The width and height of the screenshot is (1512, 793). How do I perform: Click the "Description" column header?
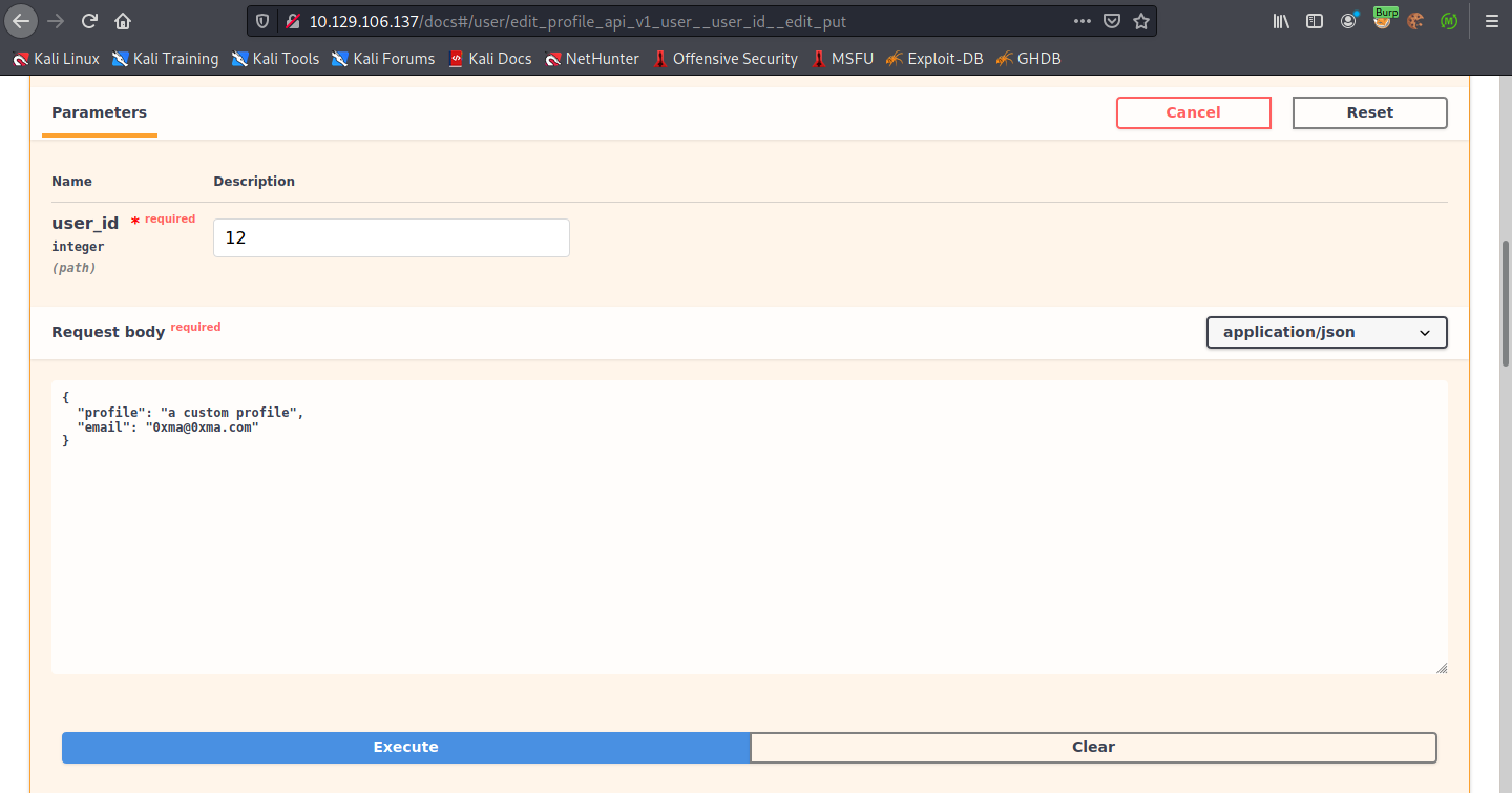(x=254, y=181)
